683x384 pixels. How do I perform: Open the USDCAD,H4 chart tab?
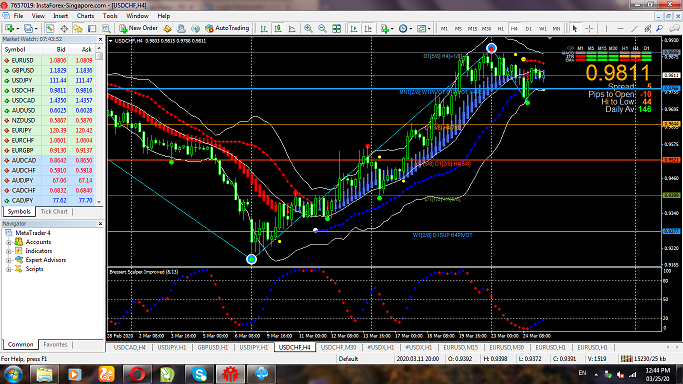coord(130,347)
